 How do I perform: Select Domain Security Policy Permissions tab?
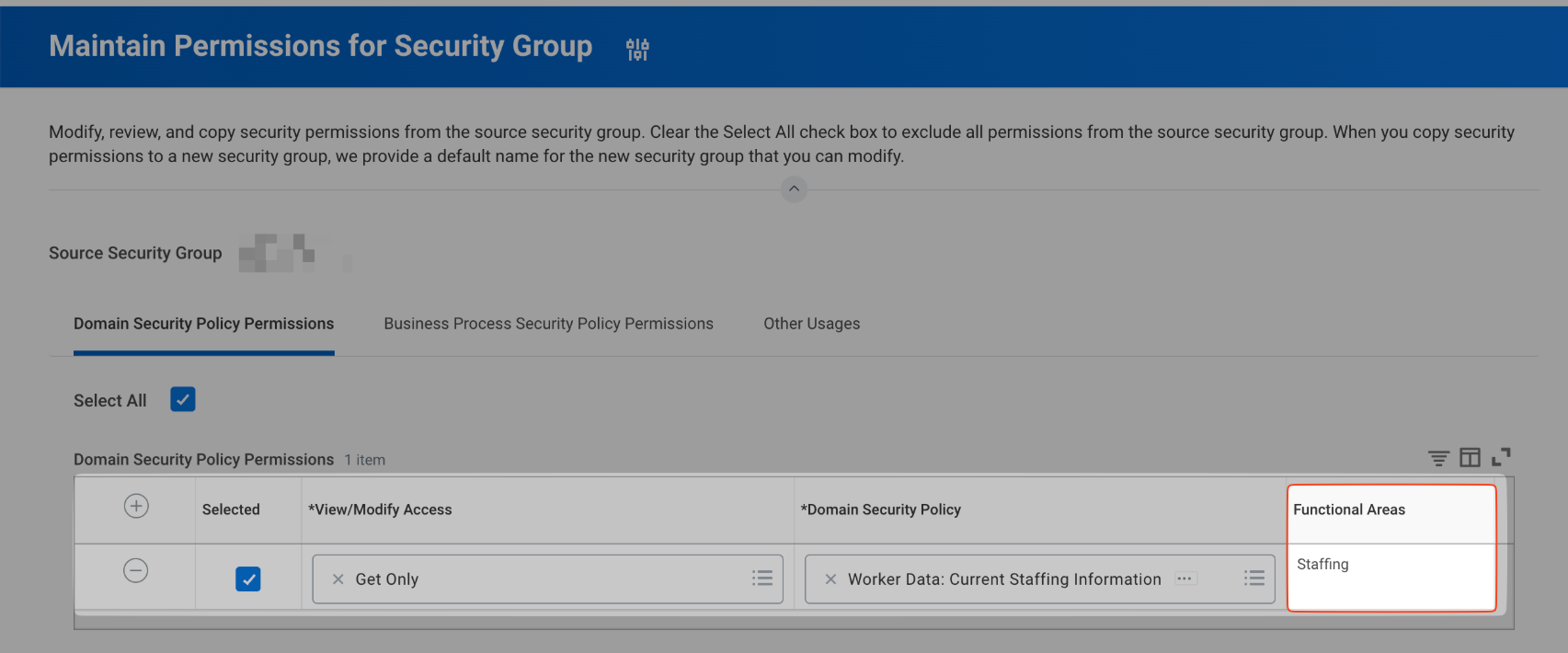pyautogui.click(x=203, y=324)
